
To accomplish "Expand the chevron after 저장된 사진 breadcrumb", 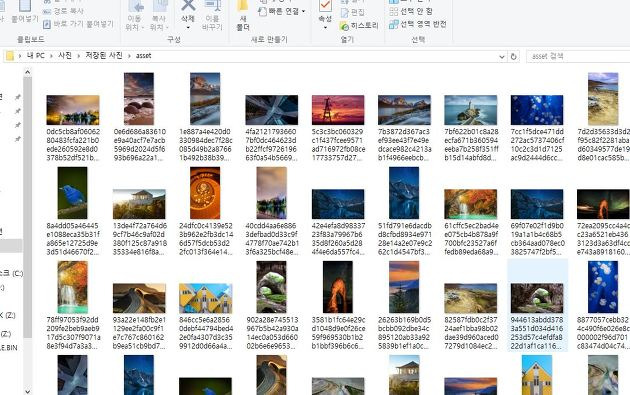I will pos(129,56).
